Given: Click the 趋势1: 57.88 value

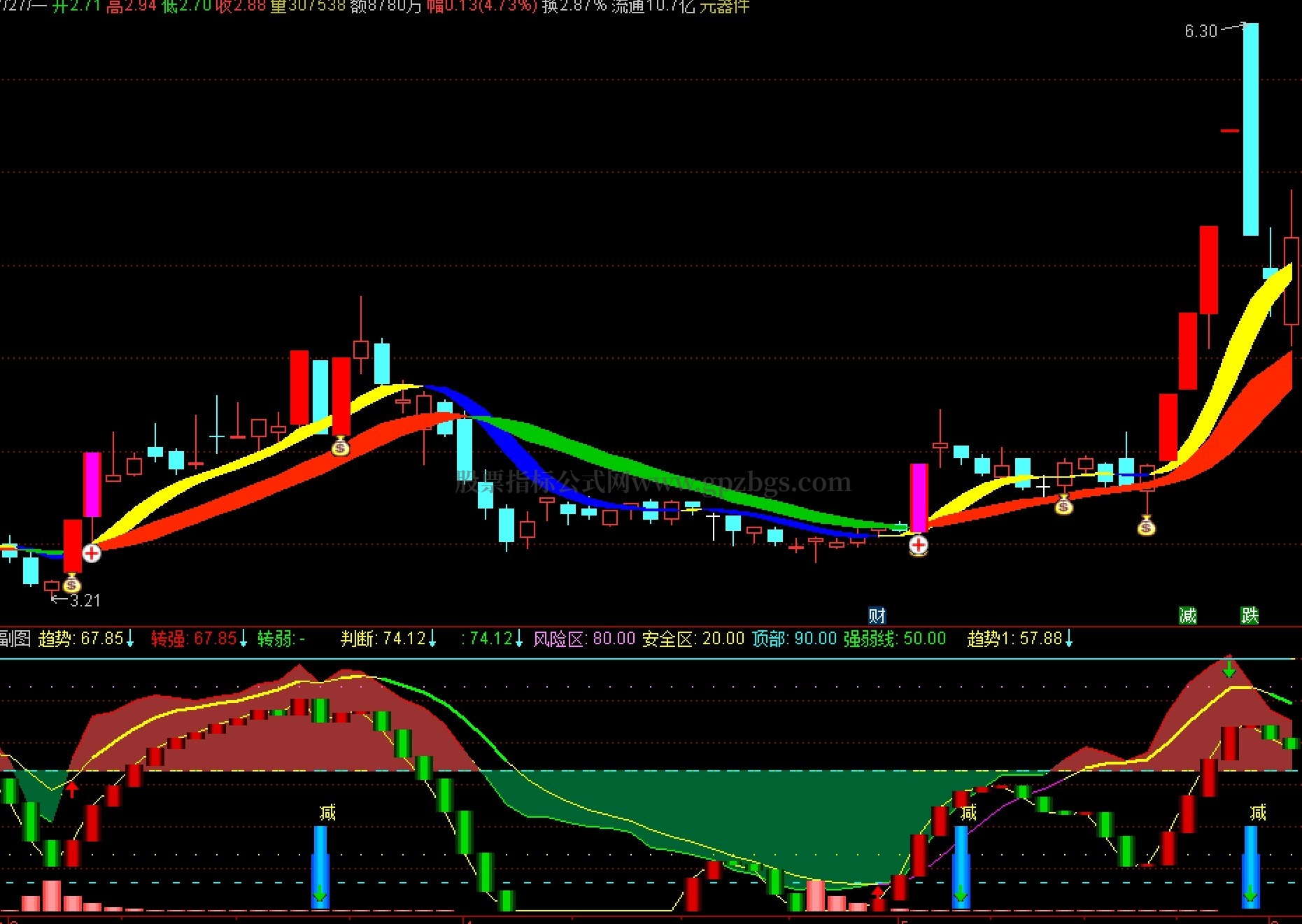Looking at the screenshot, I should [1020, 639].
